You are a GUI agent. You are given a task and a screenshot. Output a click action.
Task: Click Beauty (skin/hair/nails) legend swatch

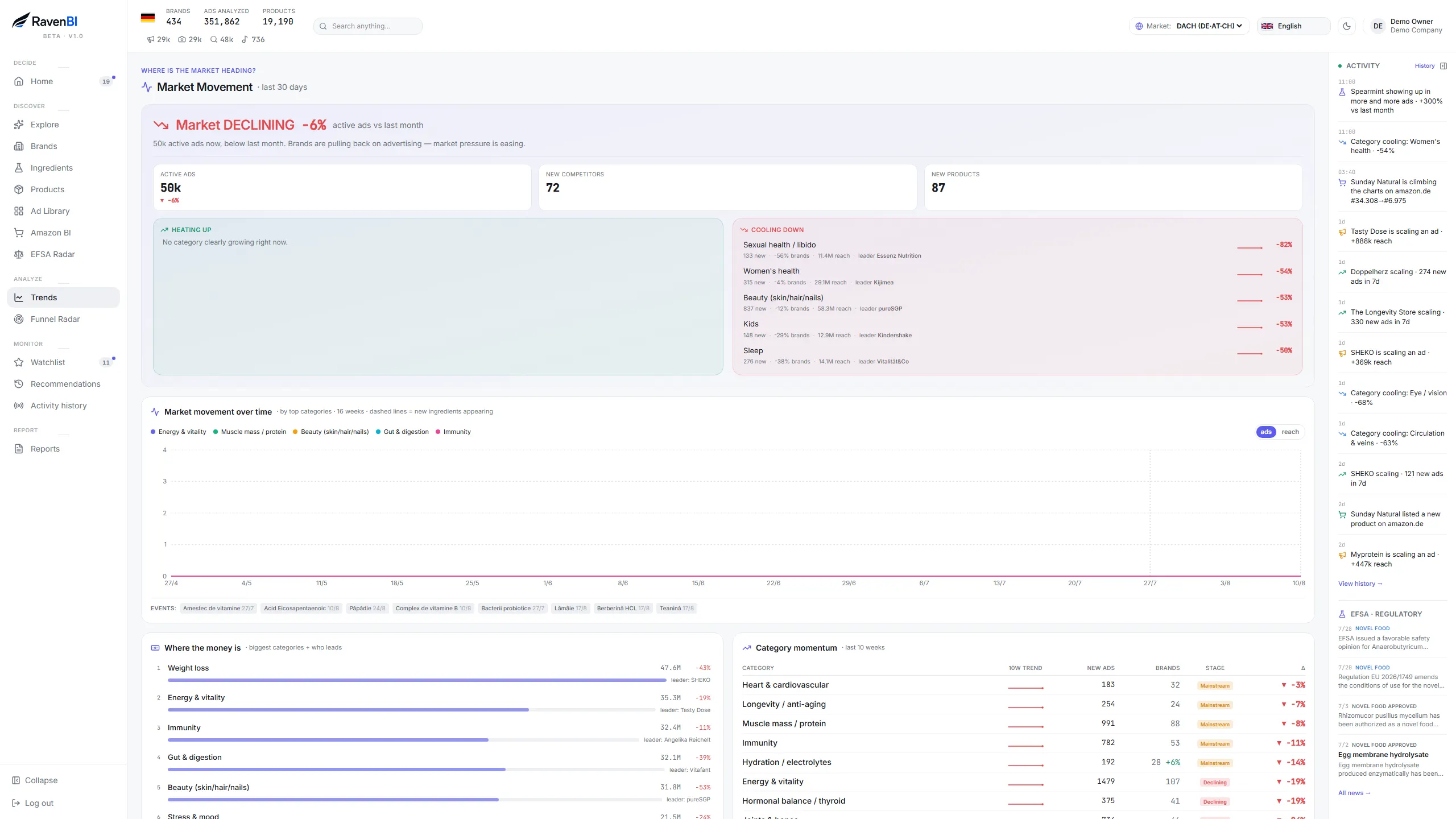tap(295, 432)
